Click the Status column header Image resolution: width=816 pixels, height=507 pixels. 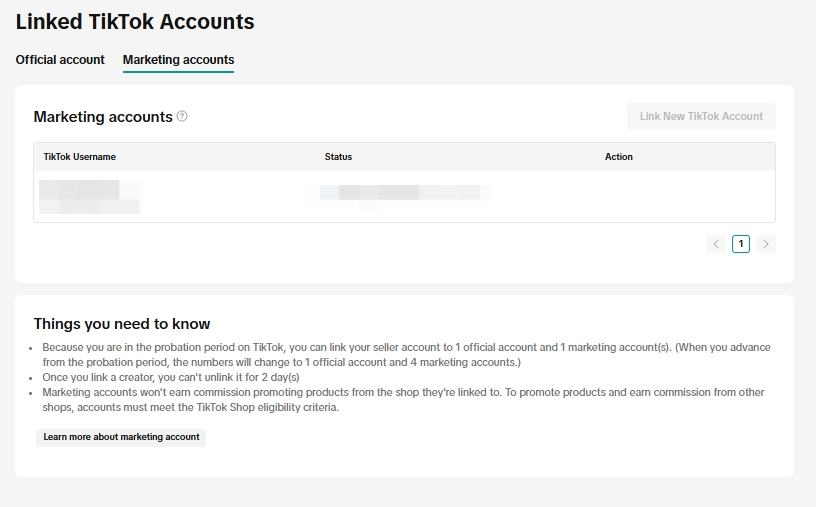pyautogui.click(x=338, y=157)
